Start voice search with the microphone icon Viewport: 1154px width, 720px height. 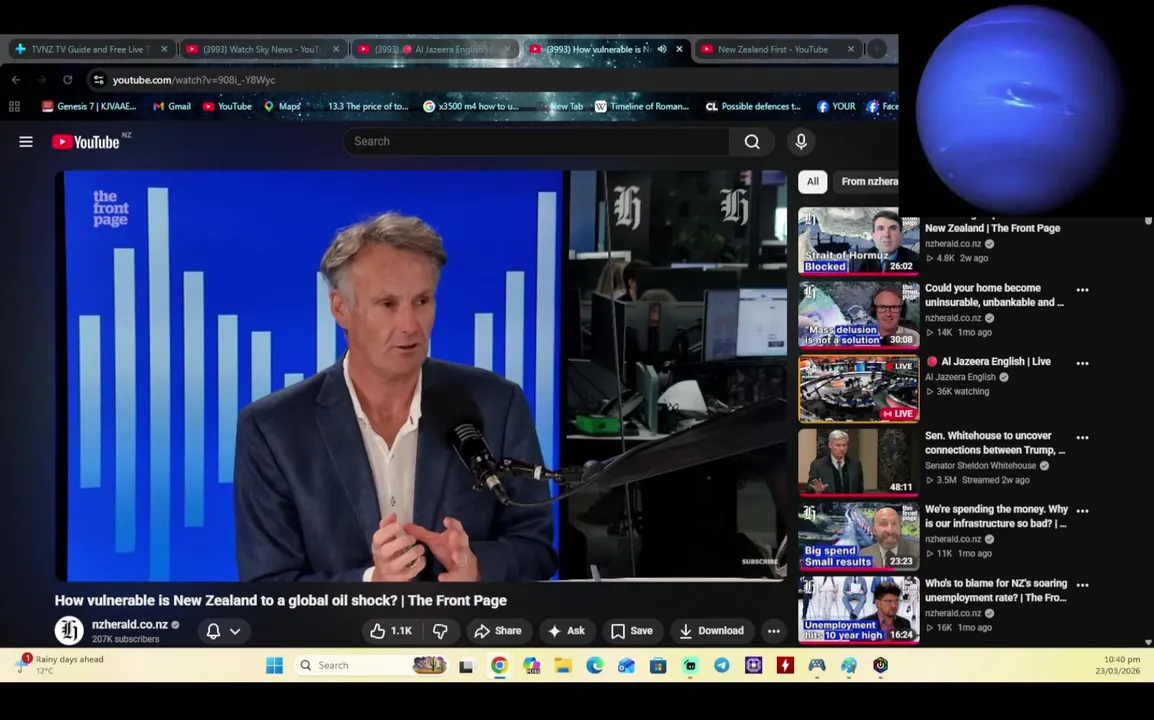(x=801, y=141)
